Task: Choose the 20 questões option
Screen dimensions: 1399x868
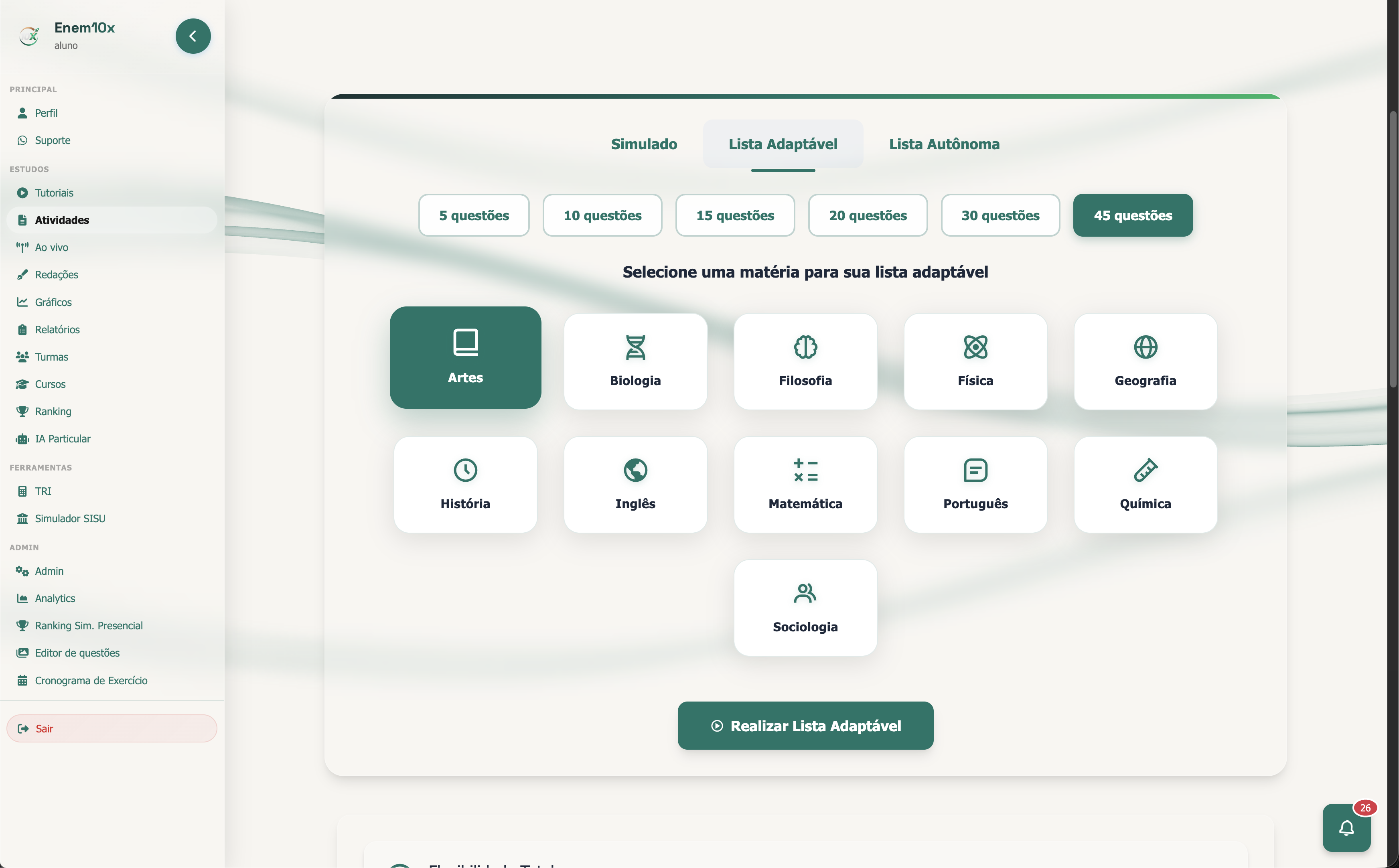Action: (868, 215)
